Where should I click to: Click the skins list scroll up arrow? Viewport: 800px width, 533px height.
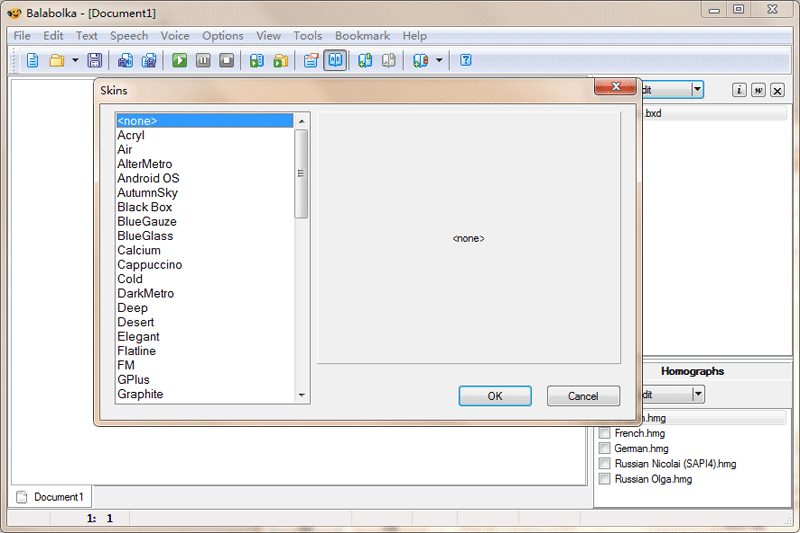[302, 121]
